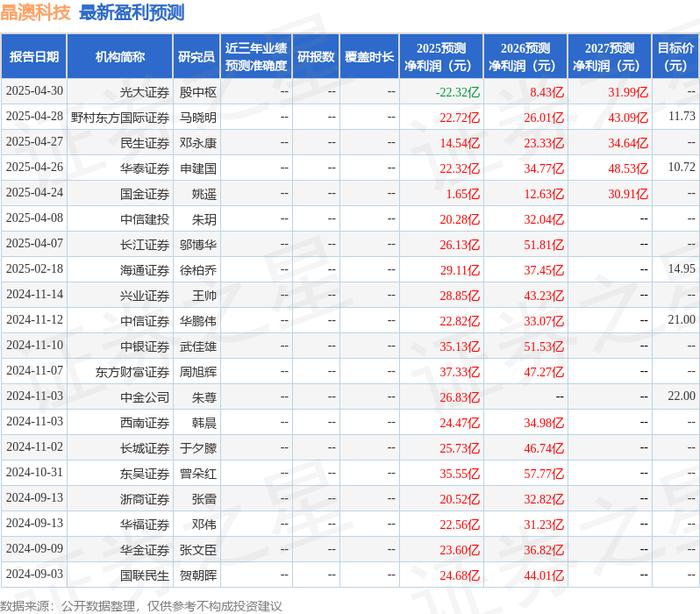Click analyst name 姚遥
700x614 pixels.
[x=204, y=194]
